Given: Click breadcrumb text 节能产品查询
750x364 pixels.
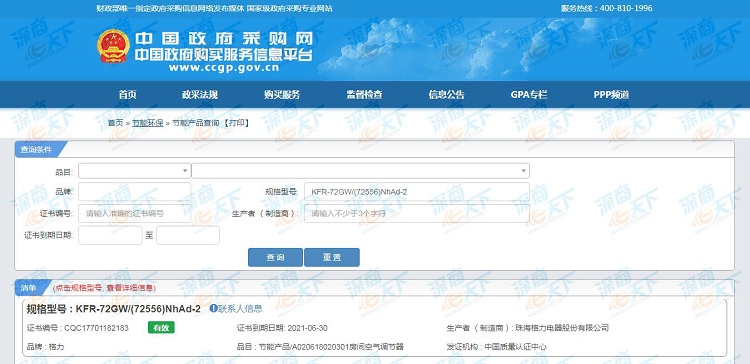Looking at the screenshot, I should [196, 123].
